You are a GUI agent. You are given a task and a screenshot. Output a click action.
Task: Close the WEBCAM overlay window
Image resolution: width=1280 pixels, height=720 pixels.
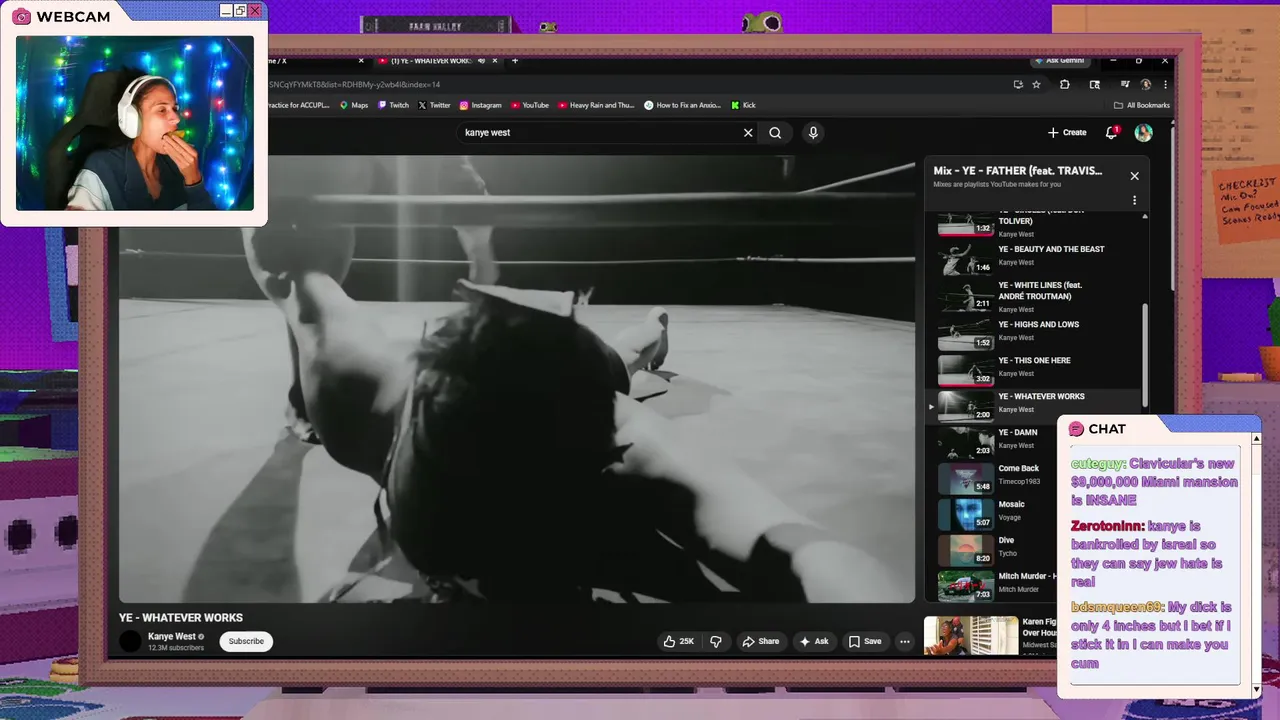coord(255,11)
